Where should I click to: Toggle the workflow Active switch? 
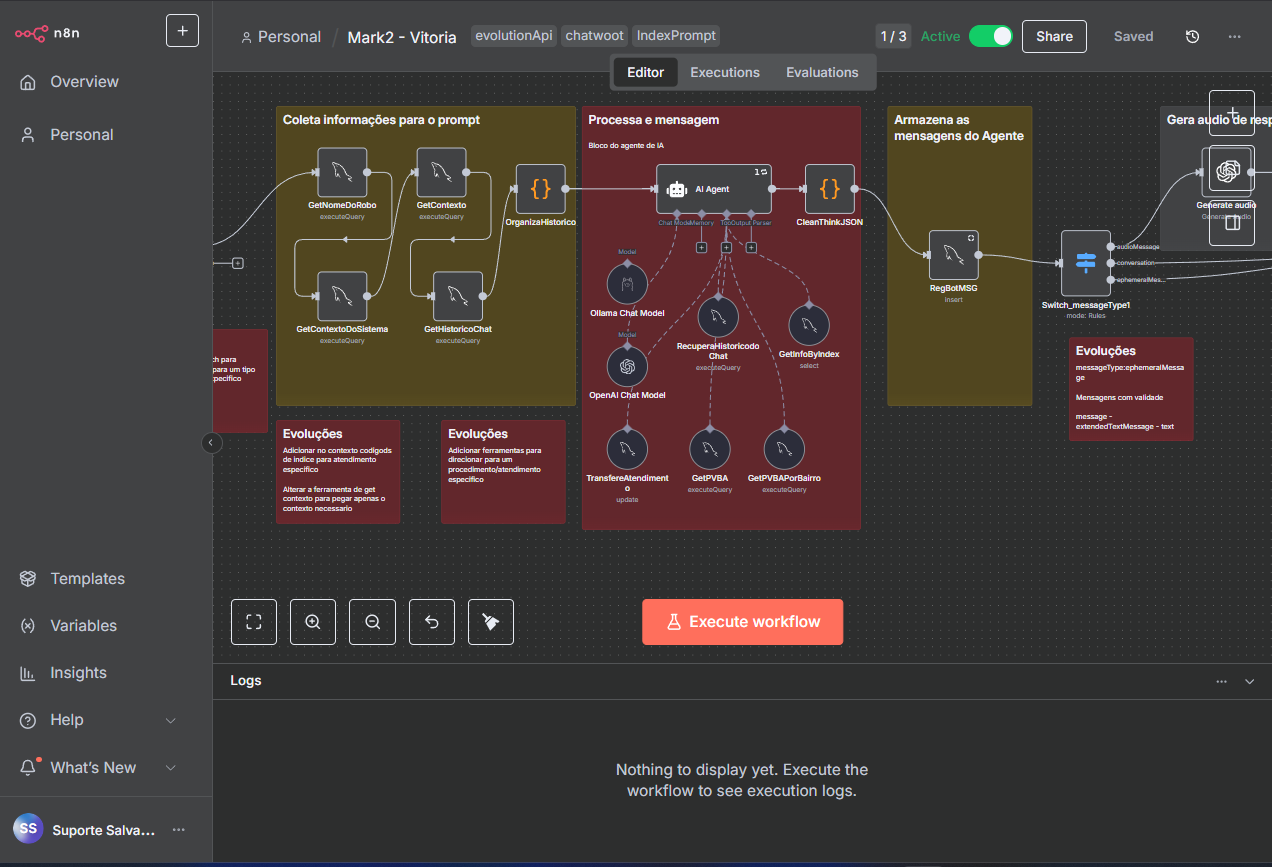[990, 36]
